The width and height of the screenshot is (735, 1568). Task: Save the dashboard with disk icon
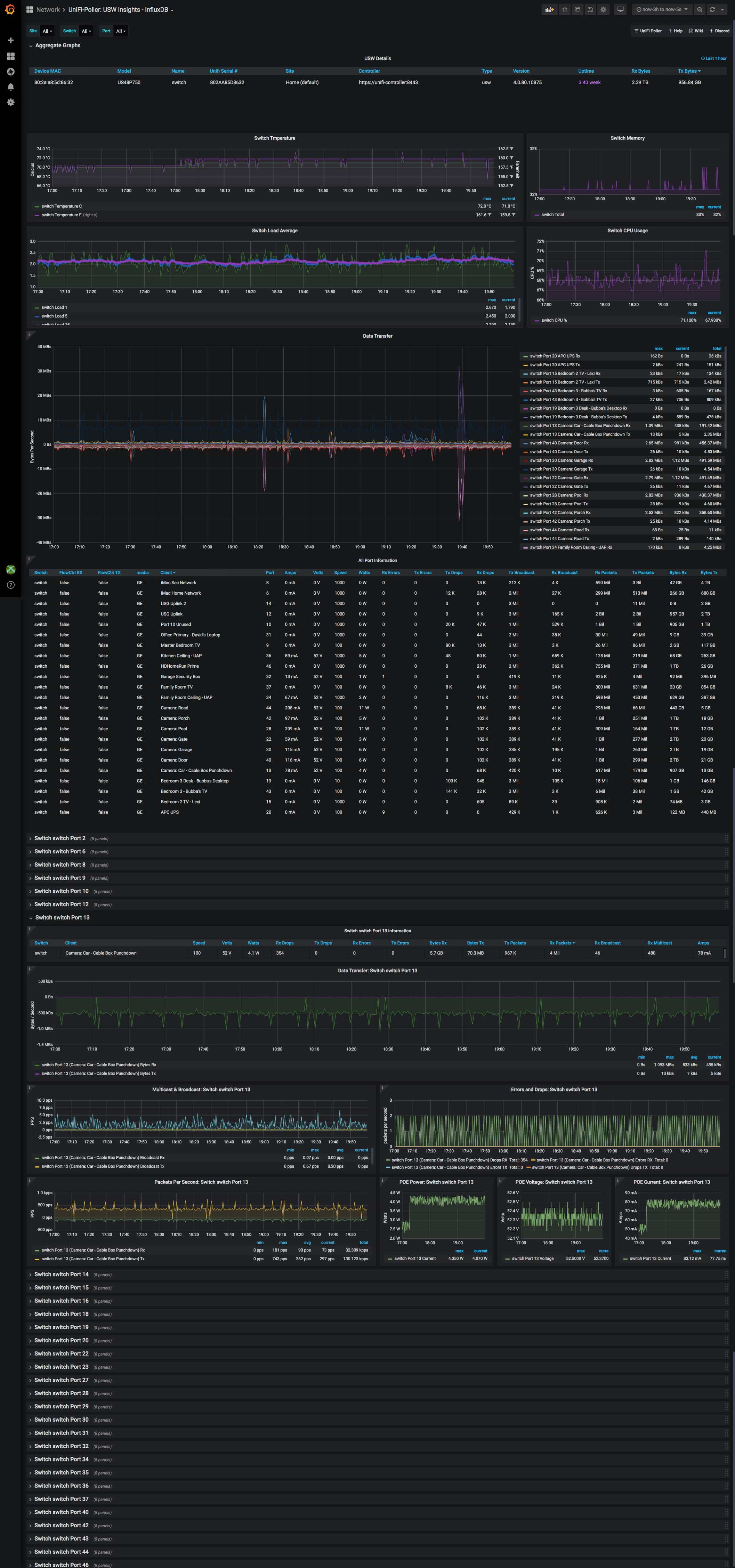click(x=590, y=10)
